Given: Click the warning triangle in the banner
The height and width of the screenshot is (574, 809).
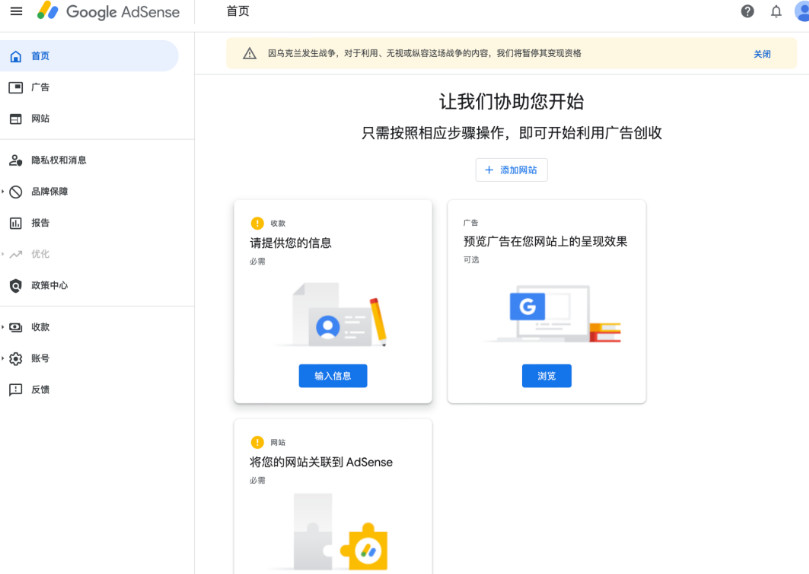Looking at the screenshot, I should coord(250,54).
